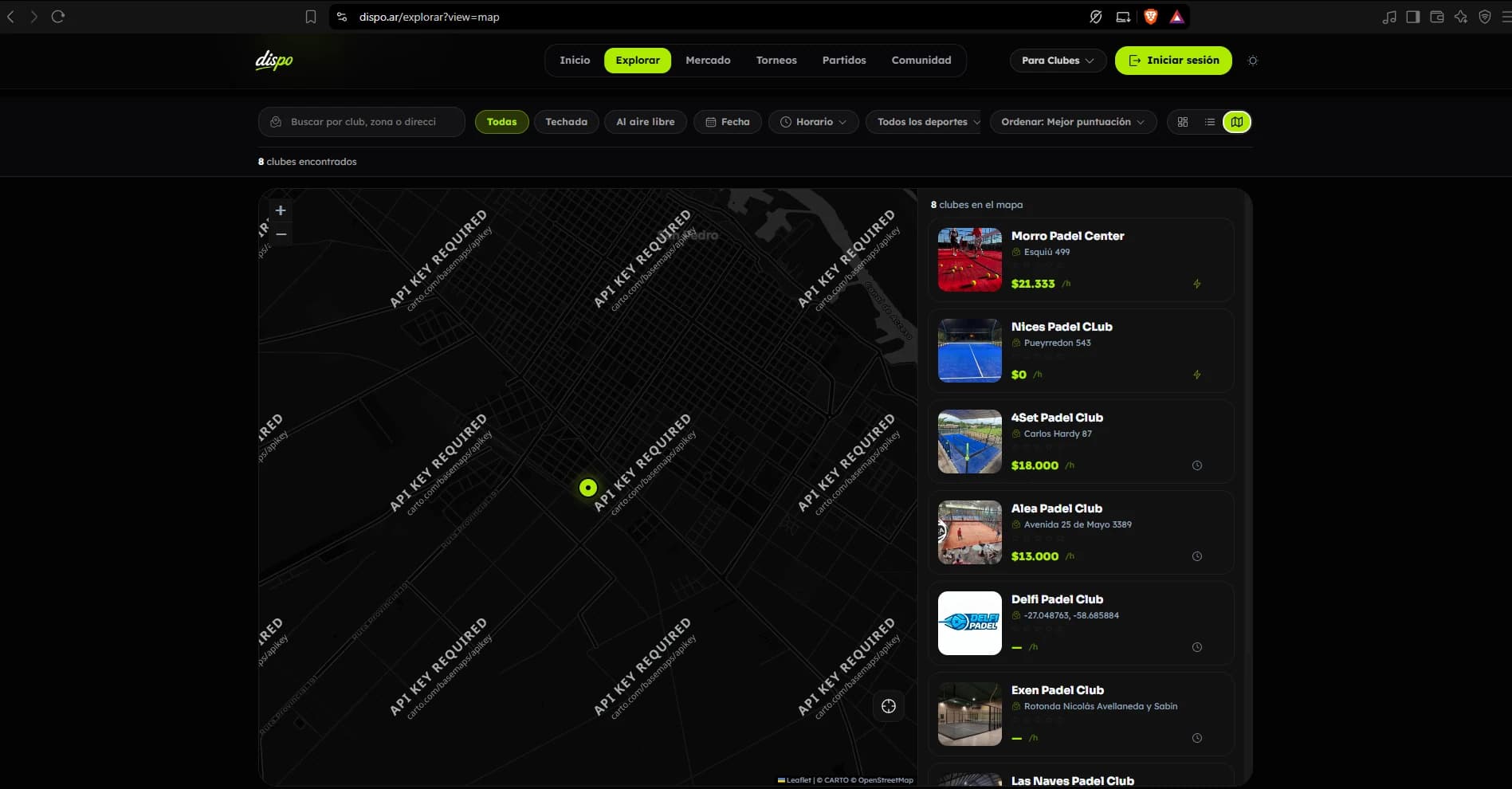Image resolution: width=1512 pixels, height=789 pixels.
Task: Open the Explorar tab
Action: tap(638, 61)
